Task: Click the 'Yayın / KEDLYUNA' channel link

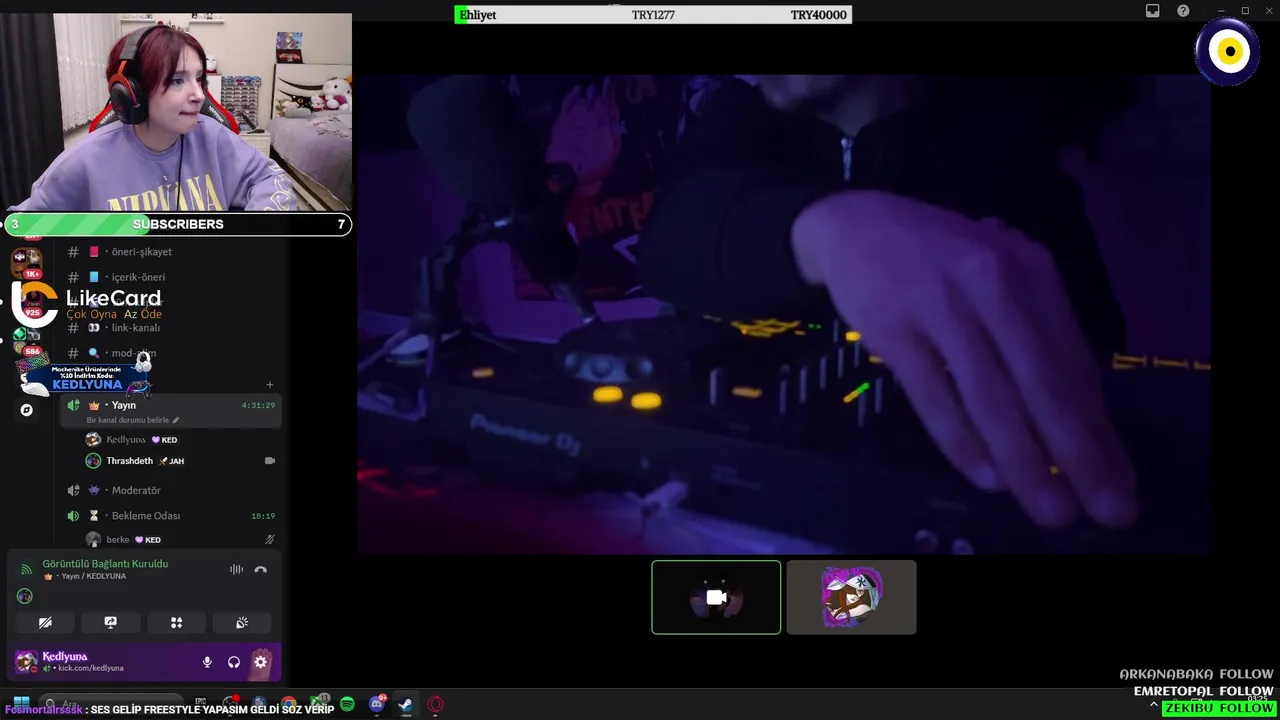Action: tap(85, 577)
